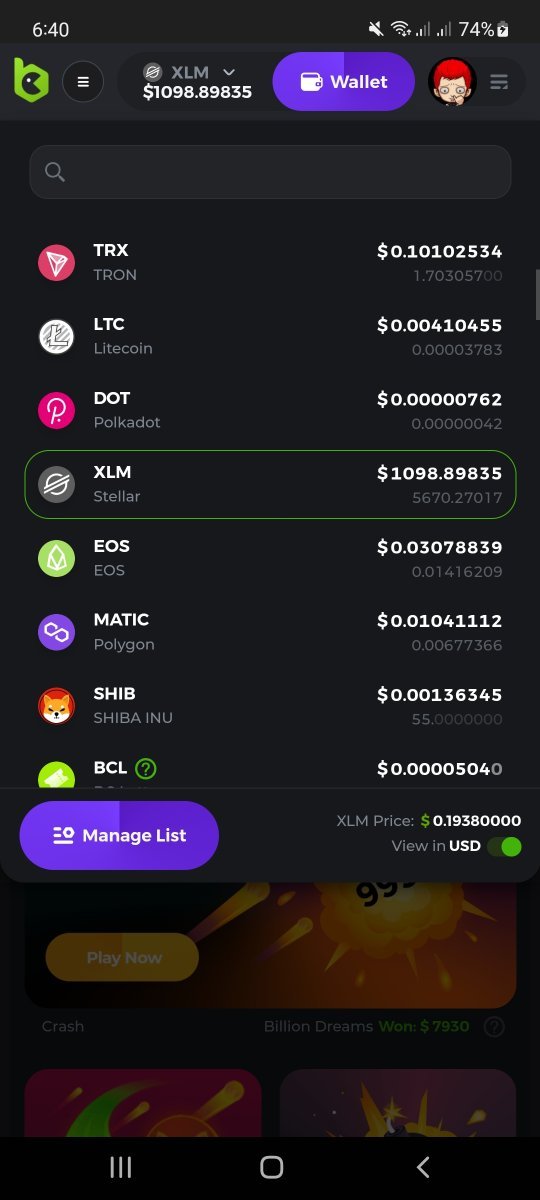Image resolution: width=540 pixels, height=1200 pixels.
Task: Tap the green BC.Game logo
Action: pyautogui.click(x=31, y=80)
